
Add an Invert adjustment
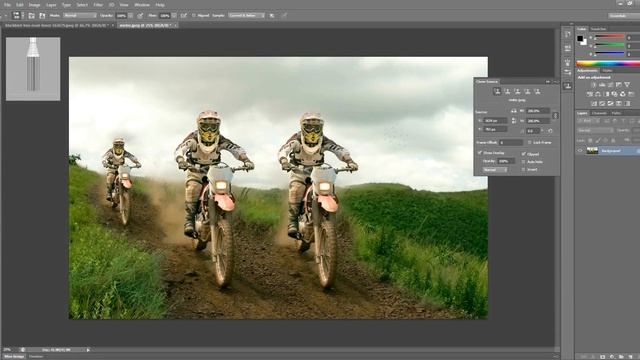593,104
